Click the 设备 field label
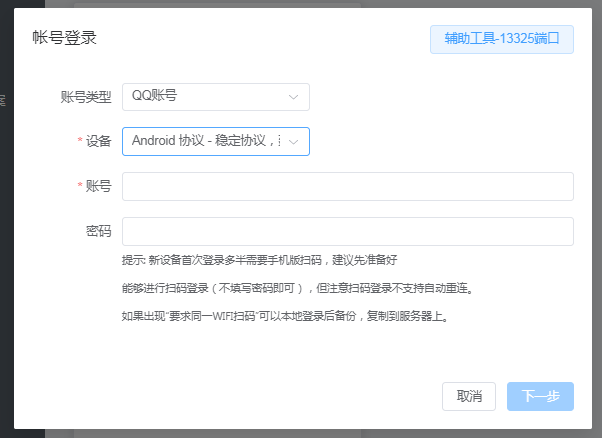Image resolution: width=602 pixels, height=438 pixels. pyautogui.click(x=99, y=142)
